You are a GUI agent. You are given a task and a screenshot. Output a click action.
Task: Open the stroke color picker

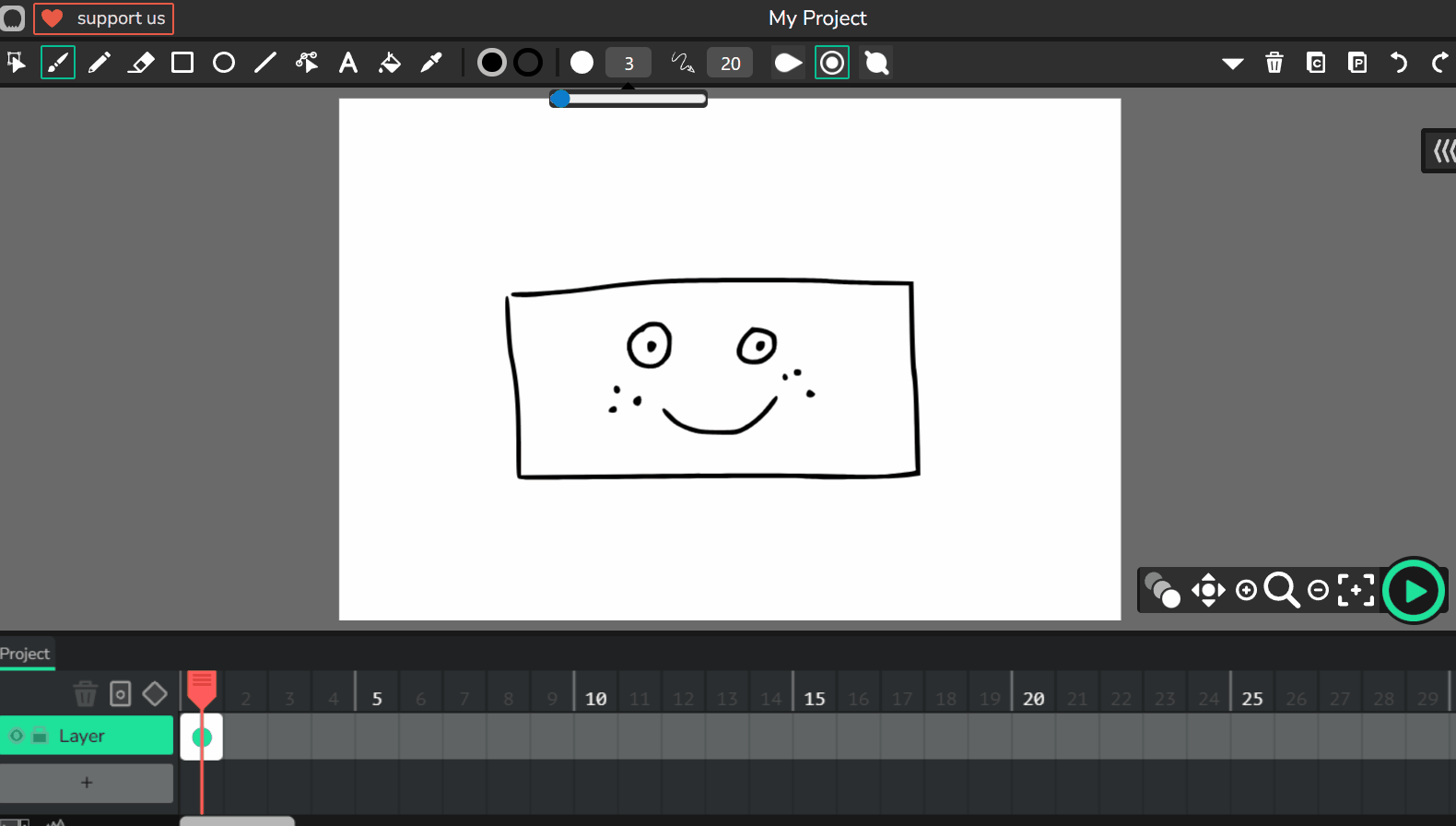pos(528,63)
